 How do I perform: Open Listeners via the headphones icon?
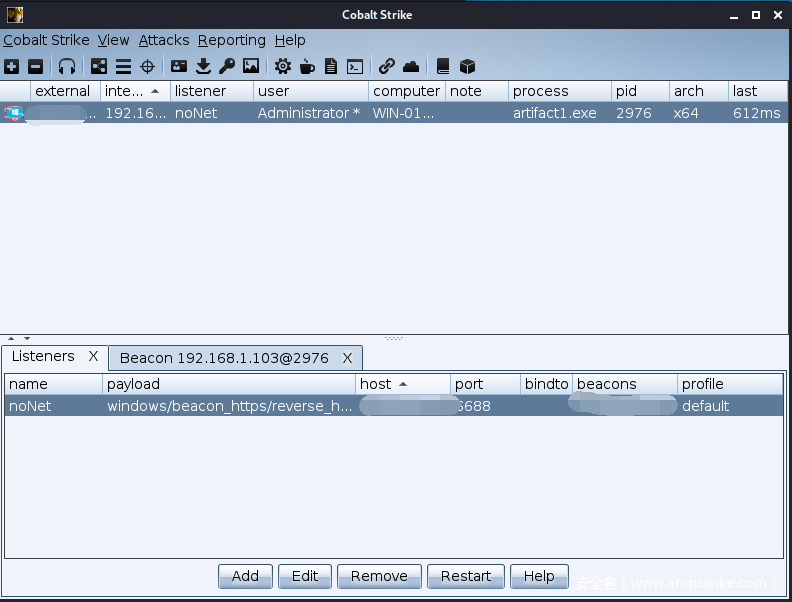[x=67, y=67]
